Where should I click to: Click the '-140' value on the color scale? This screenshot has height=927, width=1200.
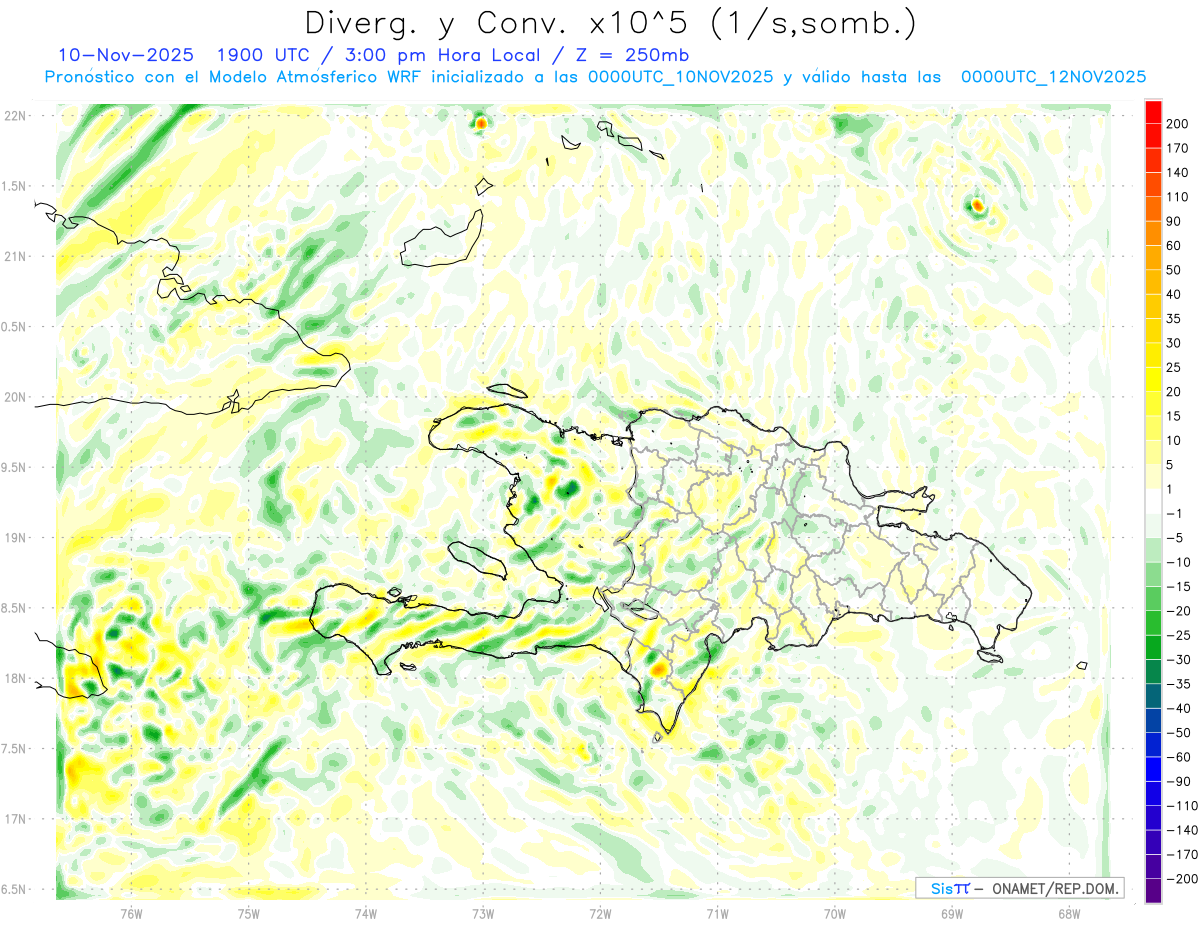pos(1181,831)
